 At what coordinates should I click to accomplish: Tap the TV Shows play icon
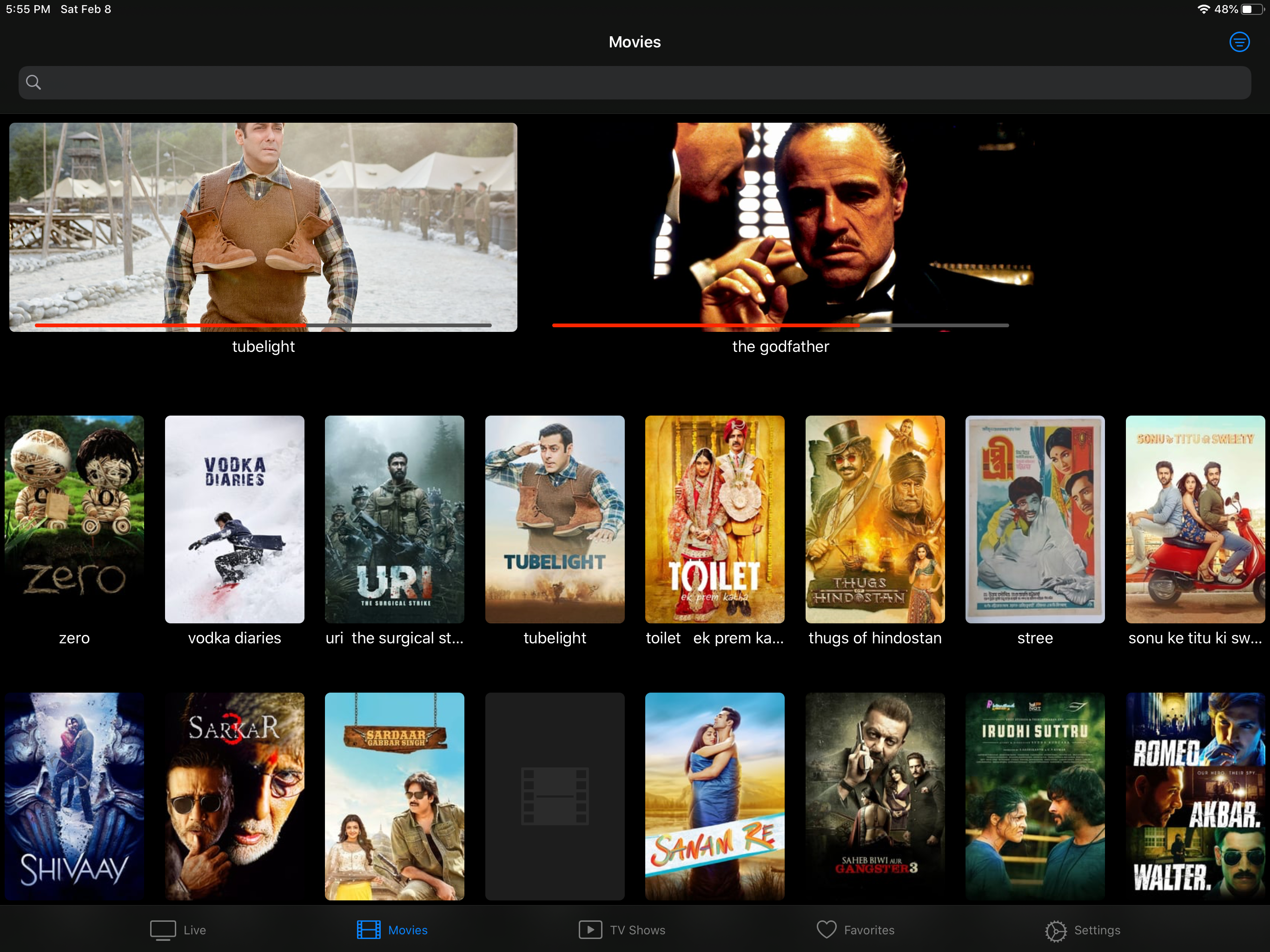590,930
